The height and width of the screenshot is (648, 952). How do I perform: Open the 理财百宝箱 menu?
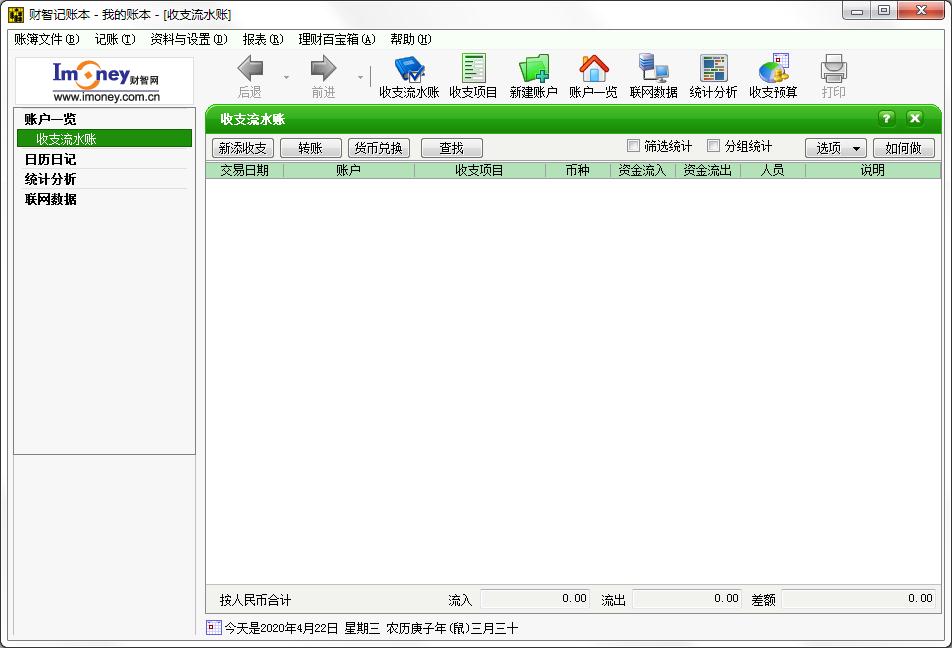click(337, 39)
